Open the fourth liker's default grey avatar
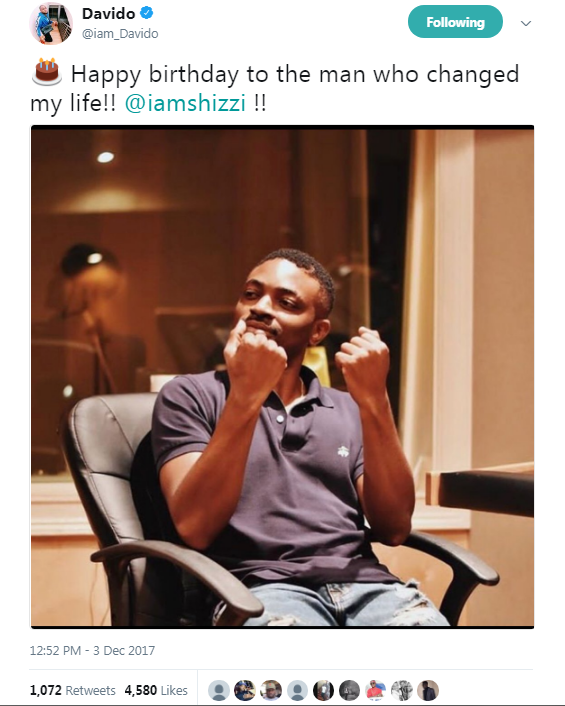The image size is (565, 706). [297, 690]
